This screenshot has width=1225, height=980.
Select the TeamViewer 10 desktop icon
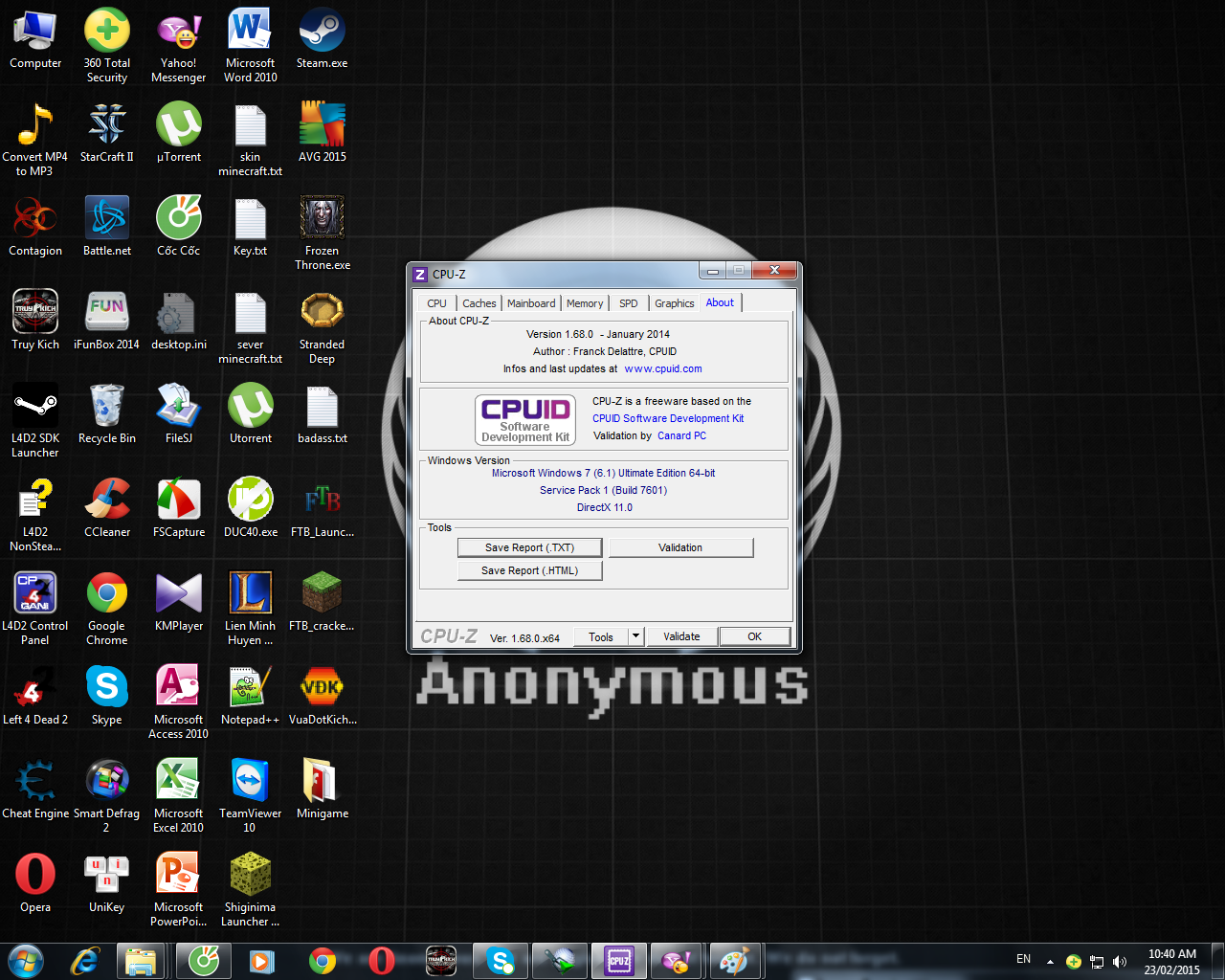(x=251, y=795)
